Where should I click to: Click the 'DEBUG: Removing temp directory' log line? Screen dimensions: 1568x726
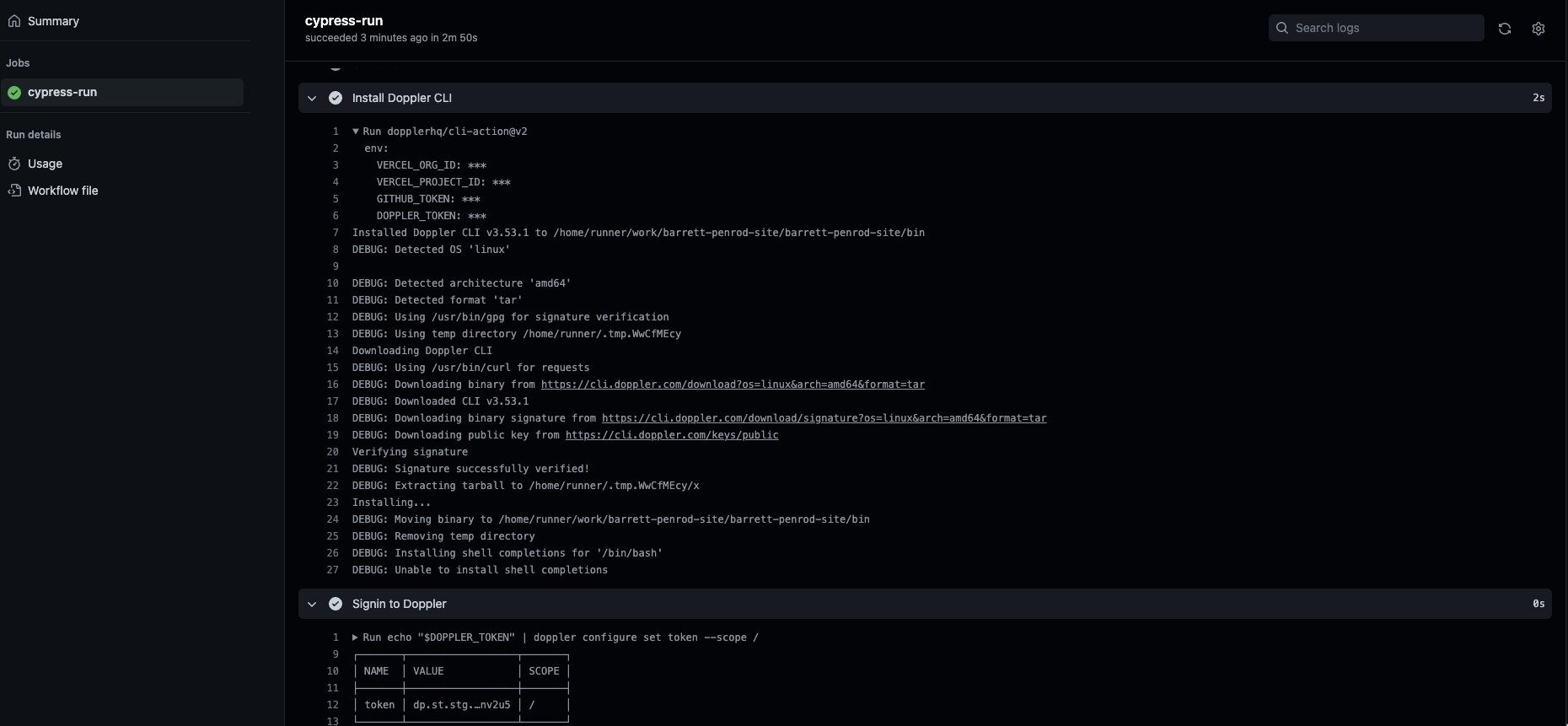(x=443, y=536)
